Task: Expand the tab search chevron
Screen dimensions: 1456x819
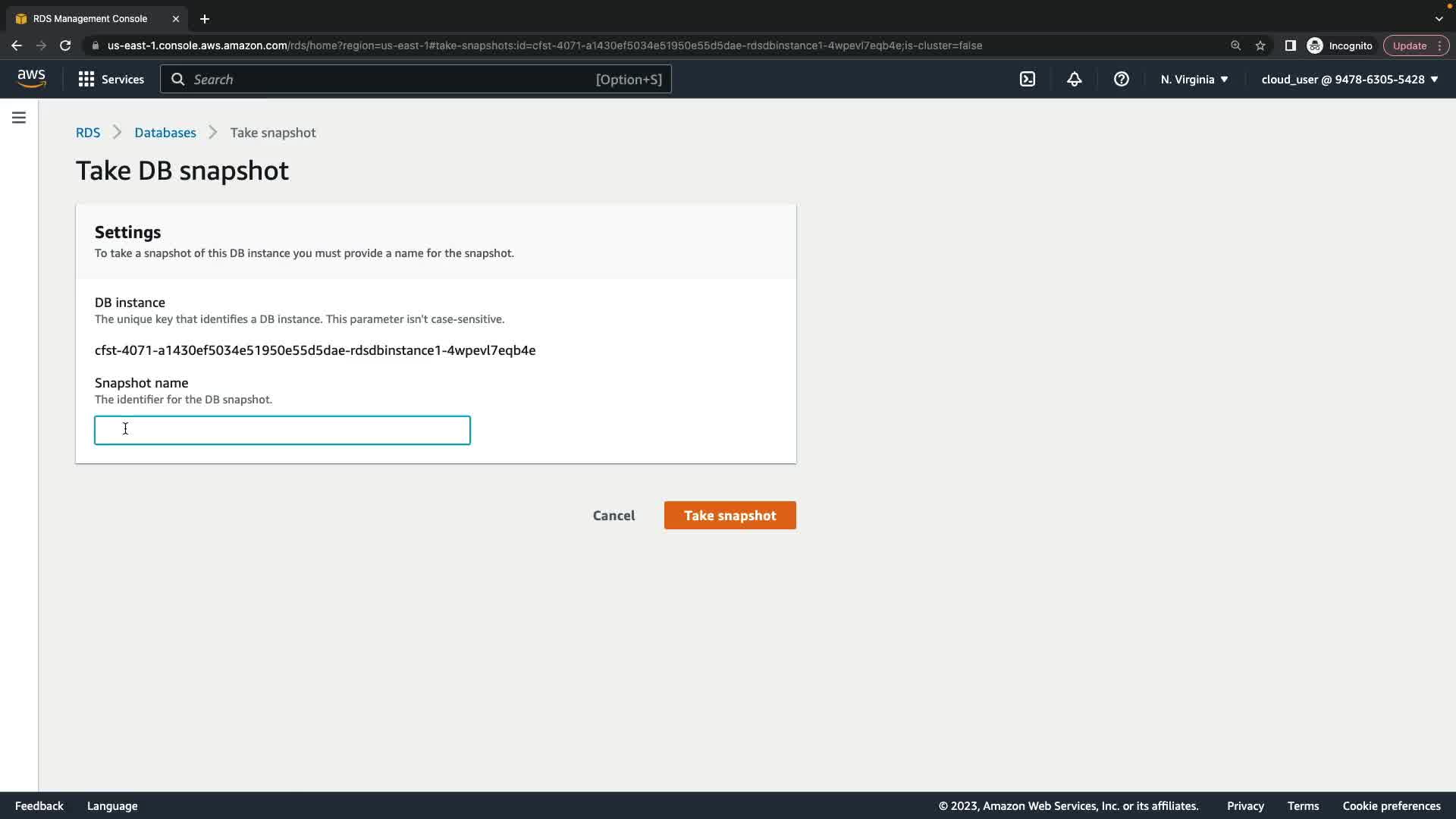Action: click(x=1439, y=18)
